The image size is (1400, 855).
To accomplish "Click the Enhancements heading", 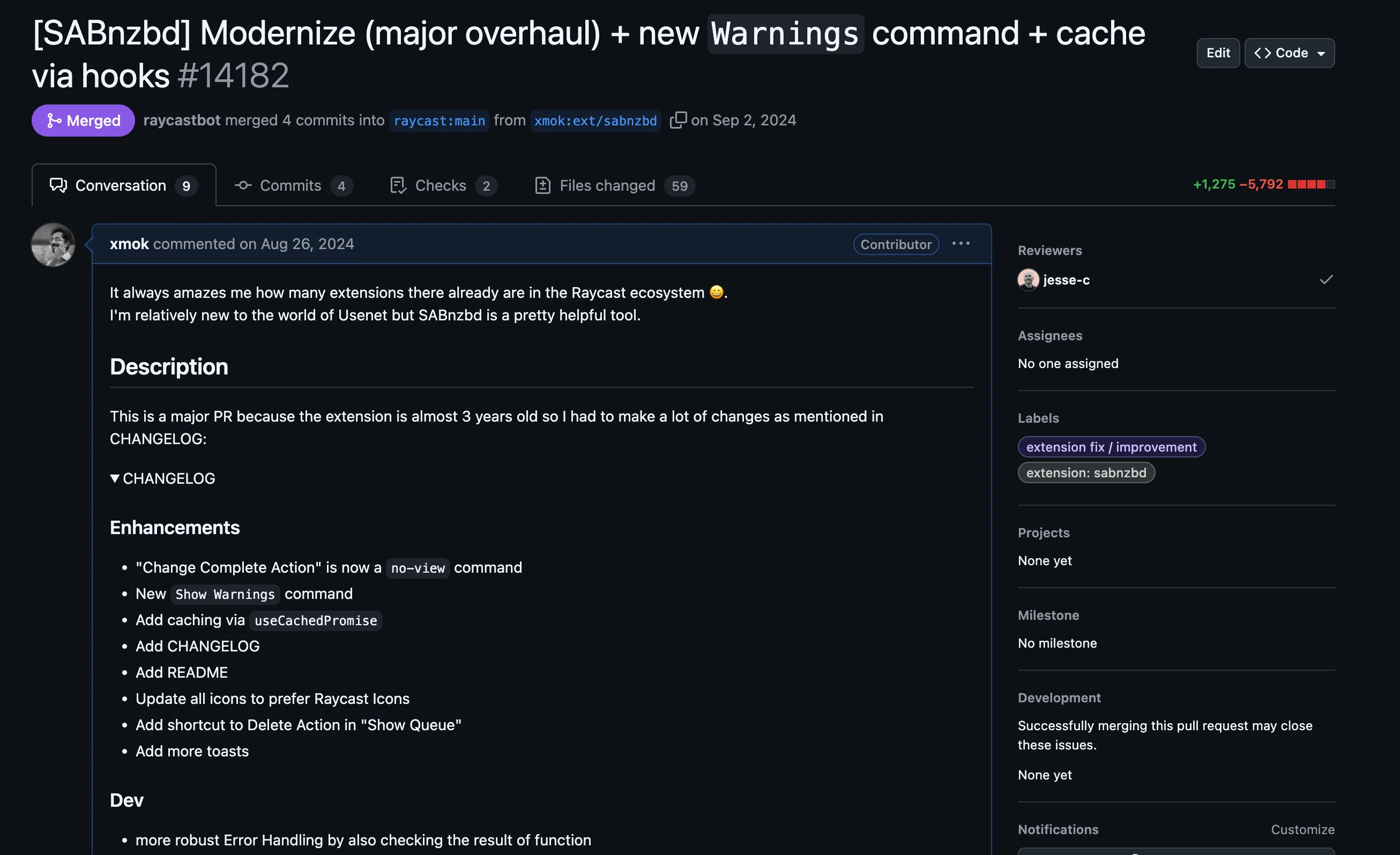I will 174,528.
